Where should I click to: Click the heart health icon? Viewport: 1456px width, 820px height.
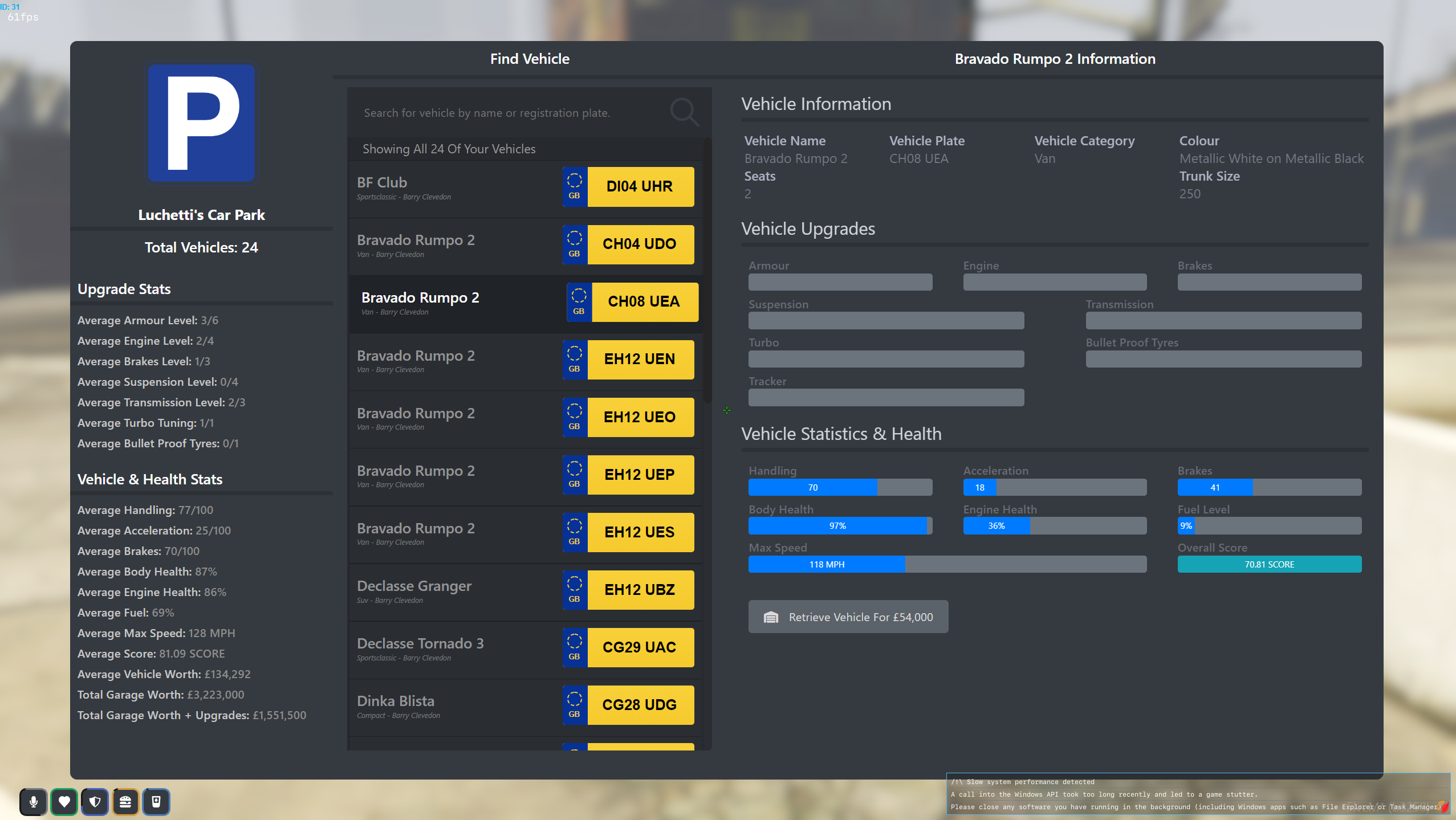[64, 802]
